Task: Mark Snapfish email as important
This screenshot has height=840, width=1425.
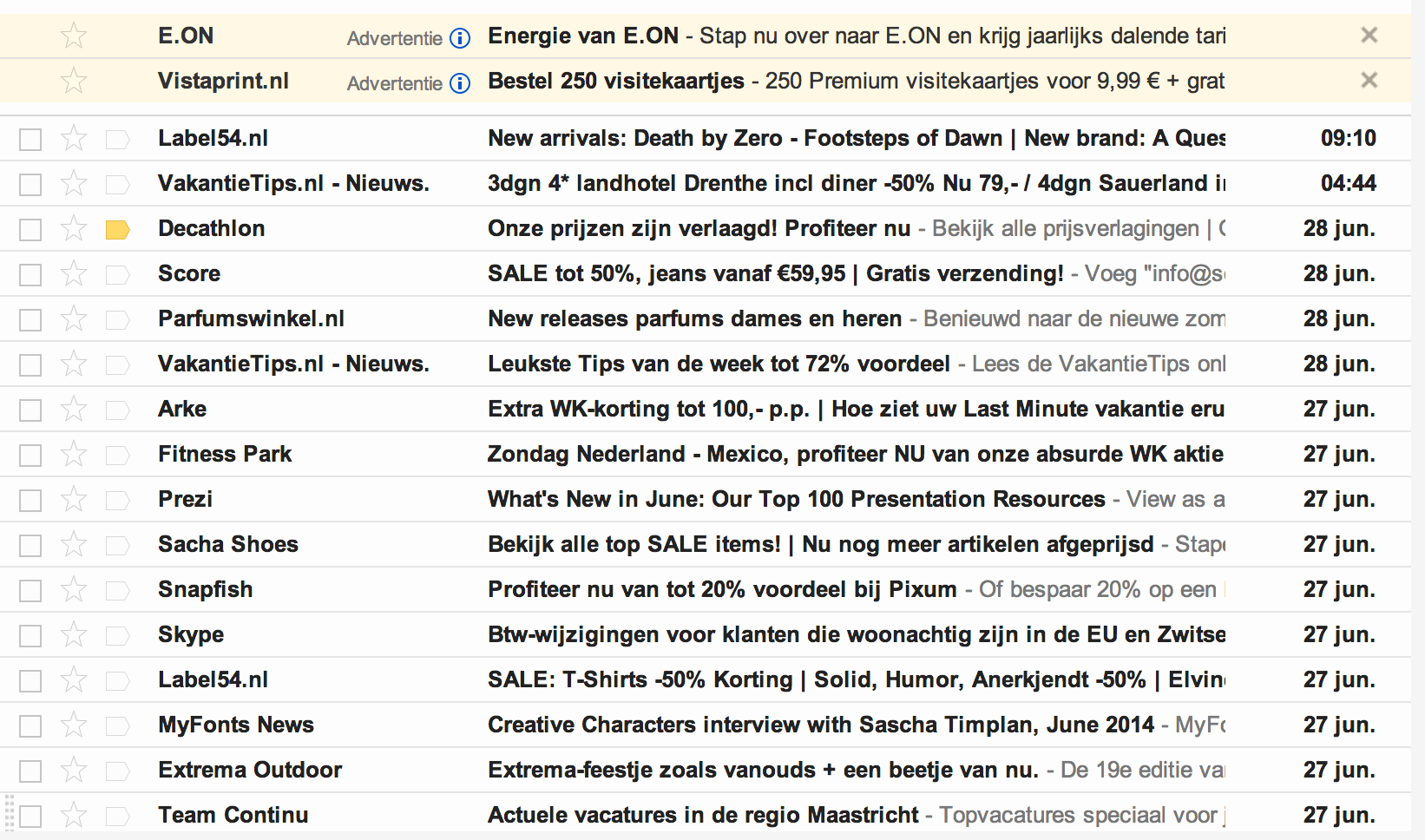Action: click(117, 591)
